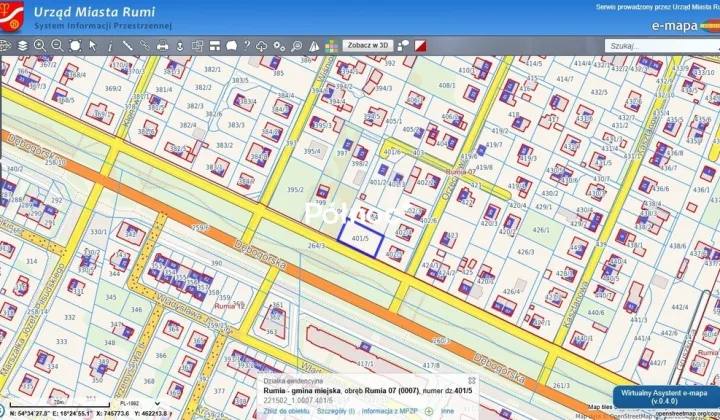Screen dimensions: 720x420
Task: Click the Rumia 12 district label
Action: (230, 306)
